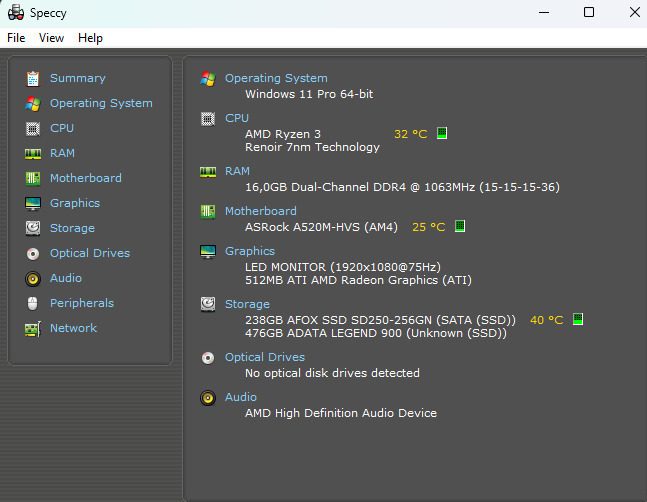Click '512MB ATI AMD Radeon Graphics' text
Image resolution: width=647 pixels, height=502 pixels.
click(x=358, y=280)
